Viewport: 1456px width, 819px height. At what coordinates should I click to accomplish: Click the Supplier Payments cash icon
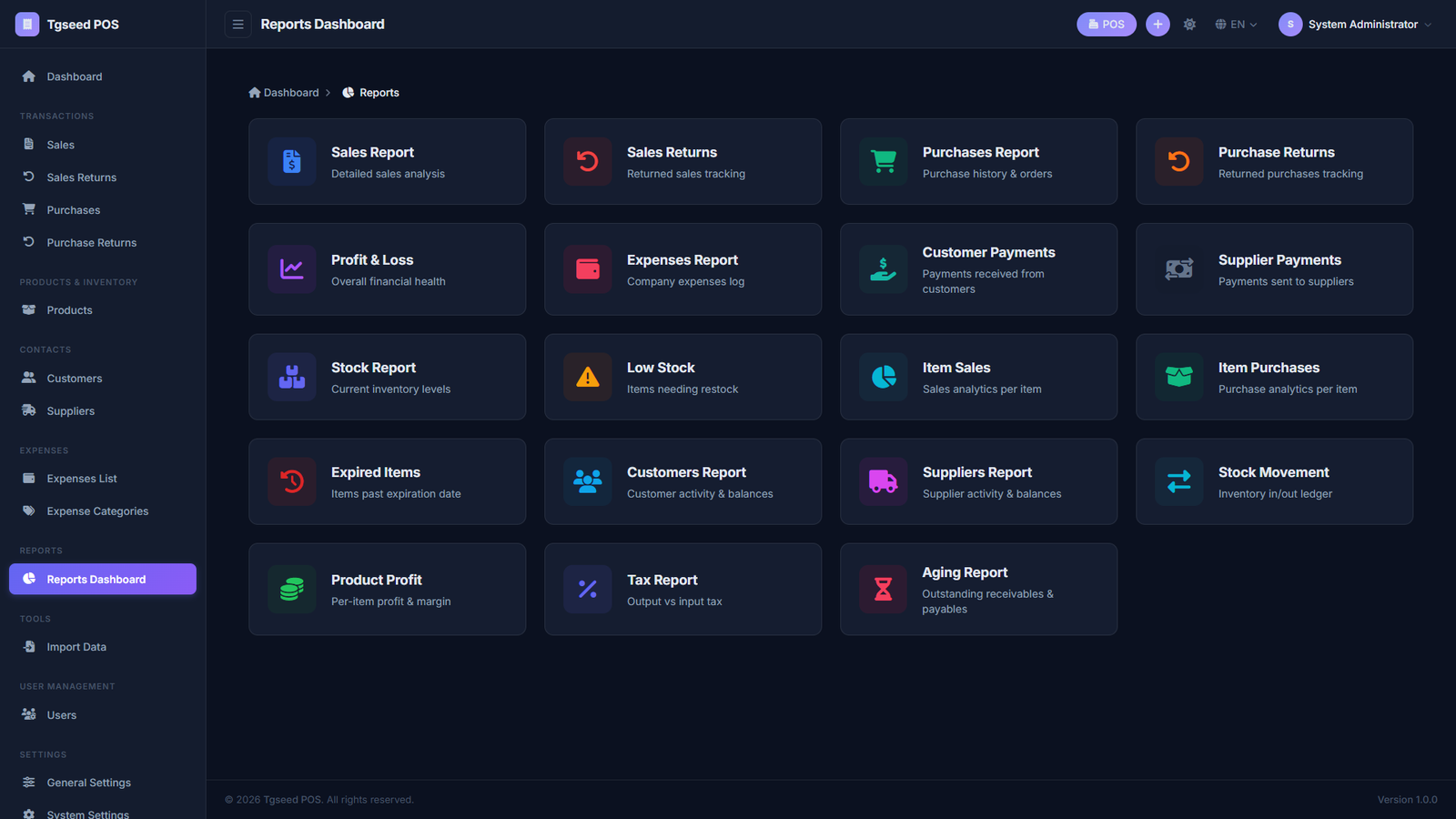(x=1179, y=269)
